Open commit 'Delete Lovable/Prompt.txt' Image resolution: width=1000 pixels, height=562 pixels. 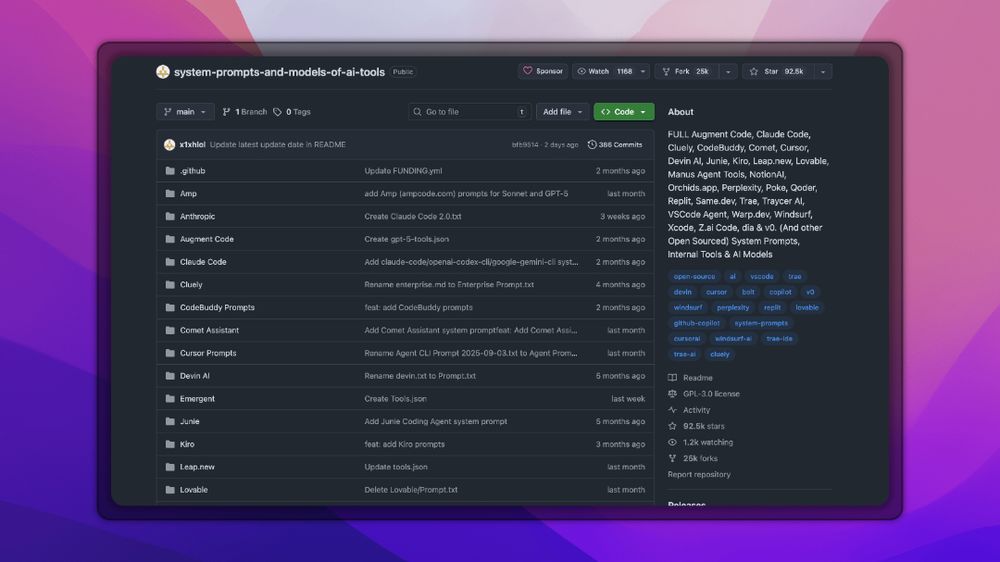411,490
